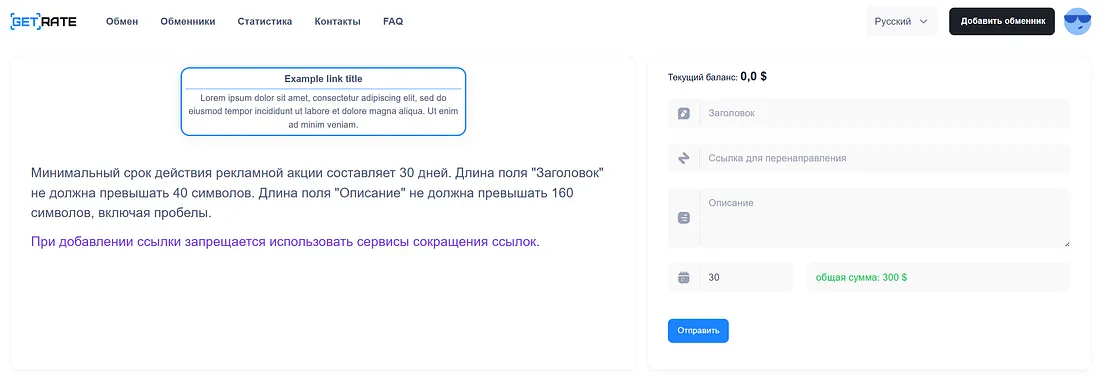Click the chevron arrow in language selector
Image resolution: width=1100 pixels, height=386 pixels.
(x=924, y=22)
